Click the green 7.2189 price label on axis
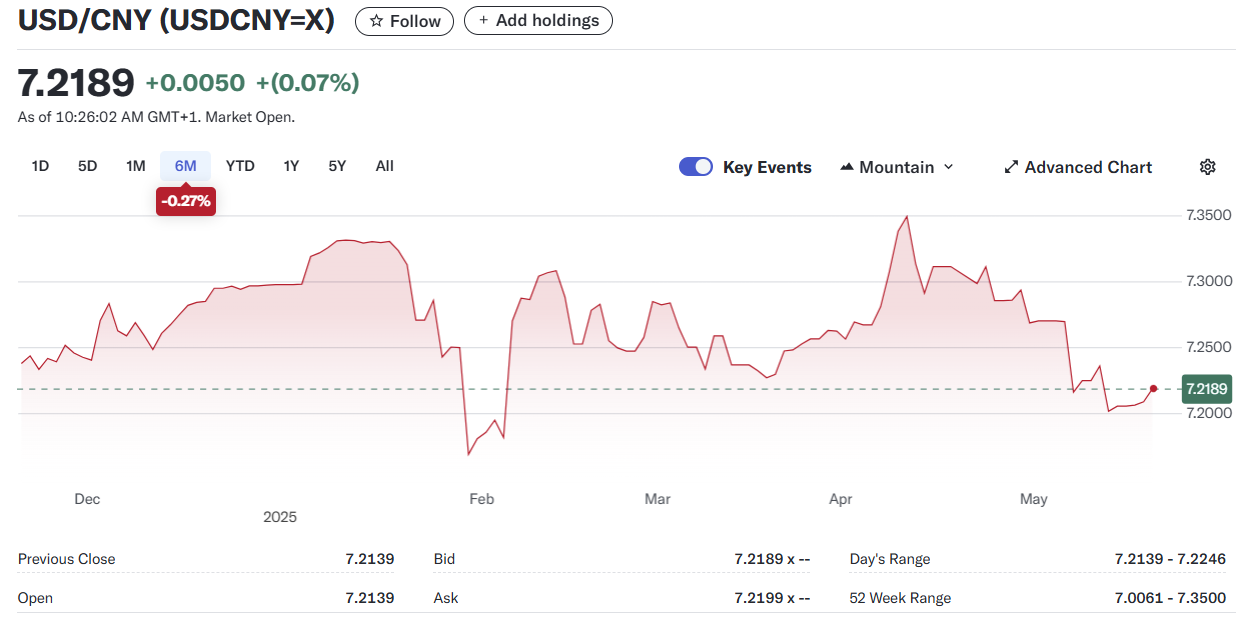Image resolution: width=1246 pixels, height=622 pixels. pyautogui.click(x=1207, y=389)
